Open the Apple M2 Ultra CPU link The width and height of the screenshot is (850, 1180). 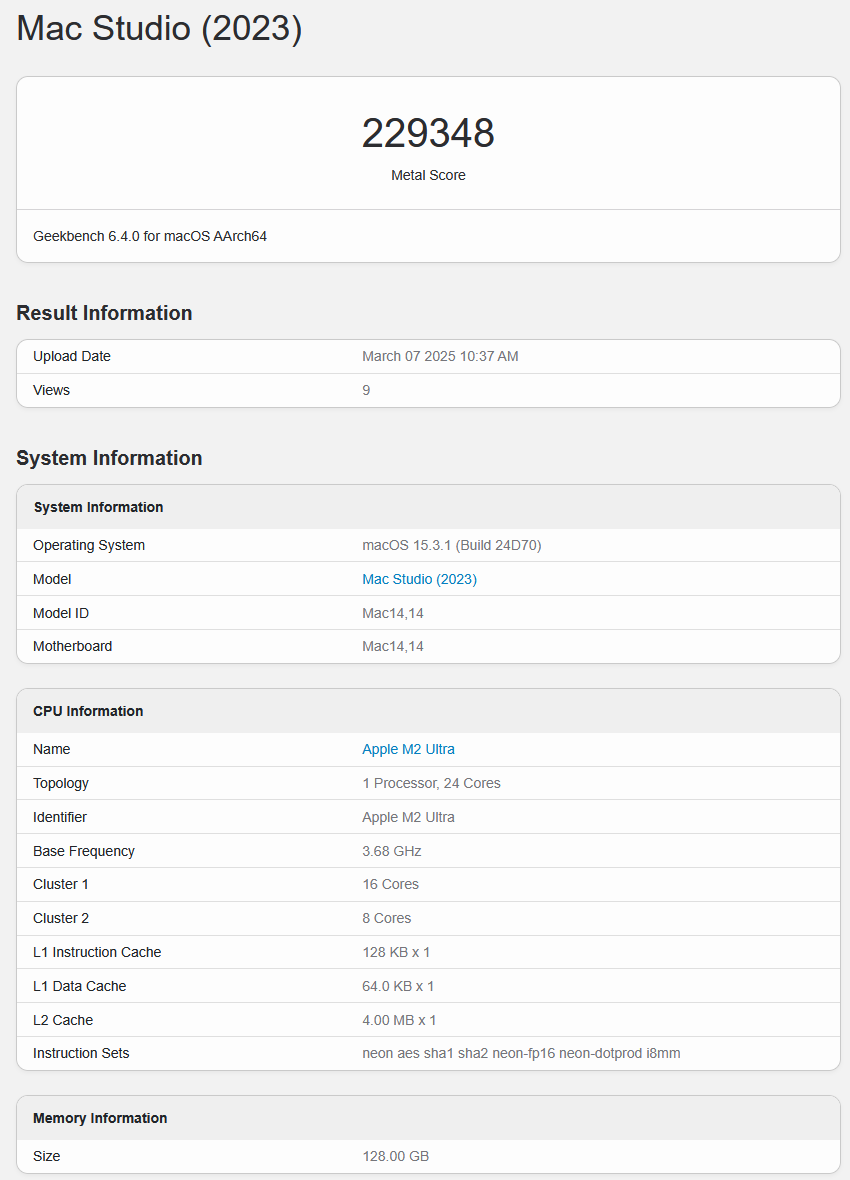click(408, 749)
